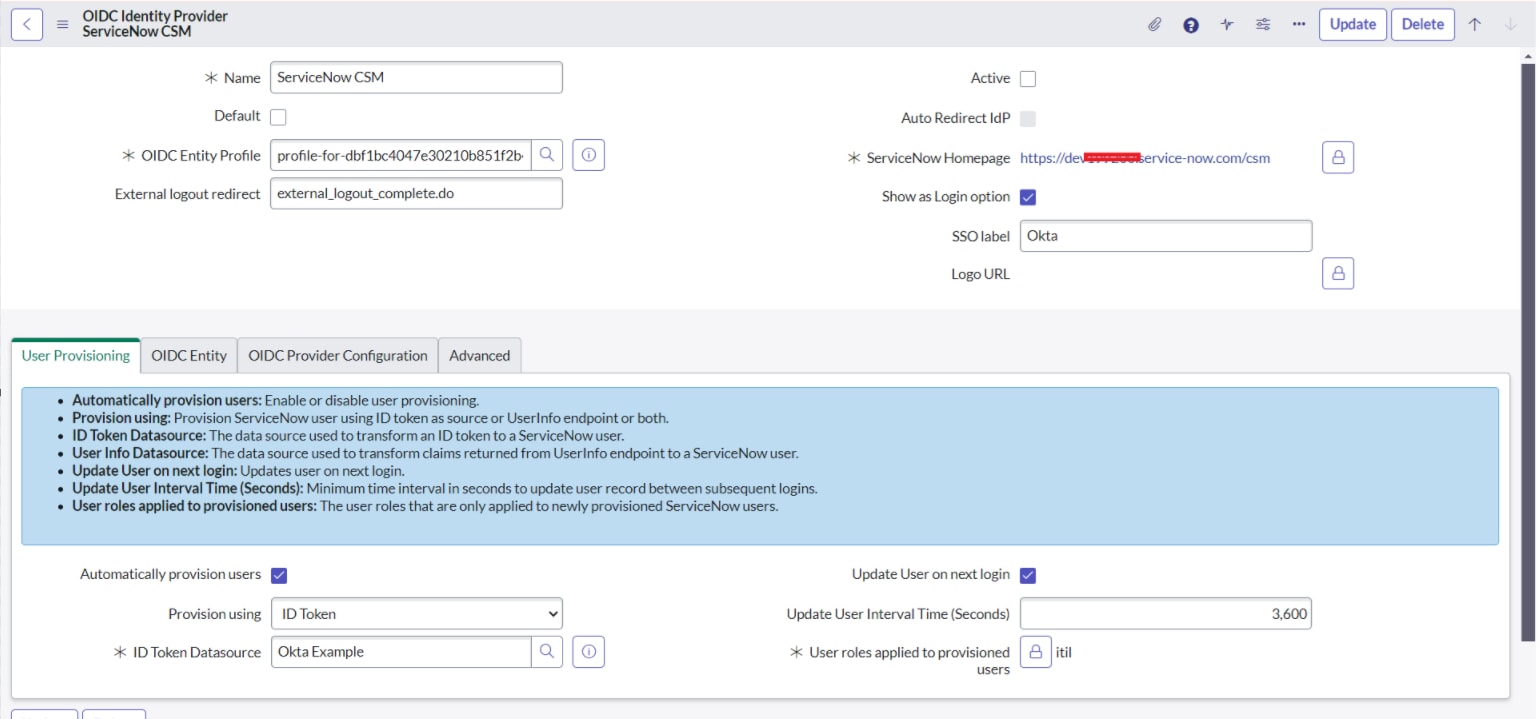Open the personalize form sliders icon
The image size is (1540, 719).
tap(1262, 23)
